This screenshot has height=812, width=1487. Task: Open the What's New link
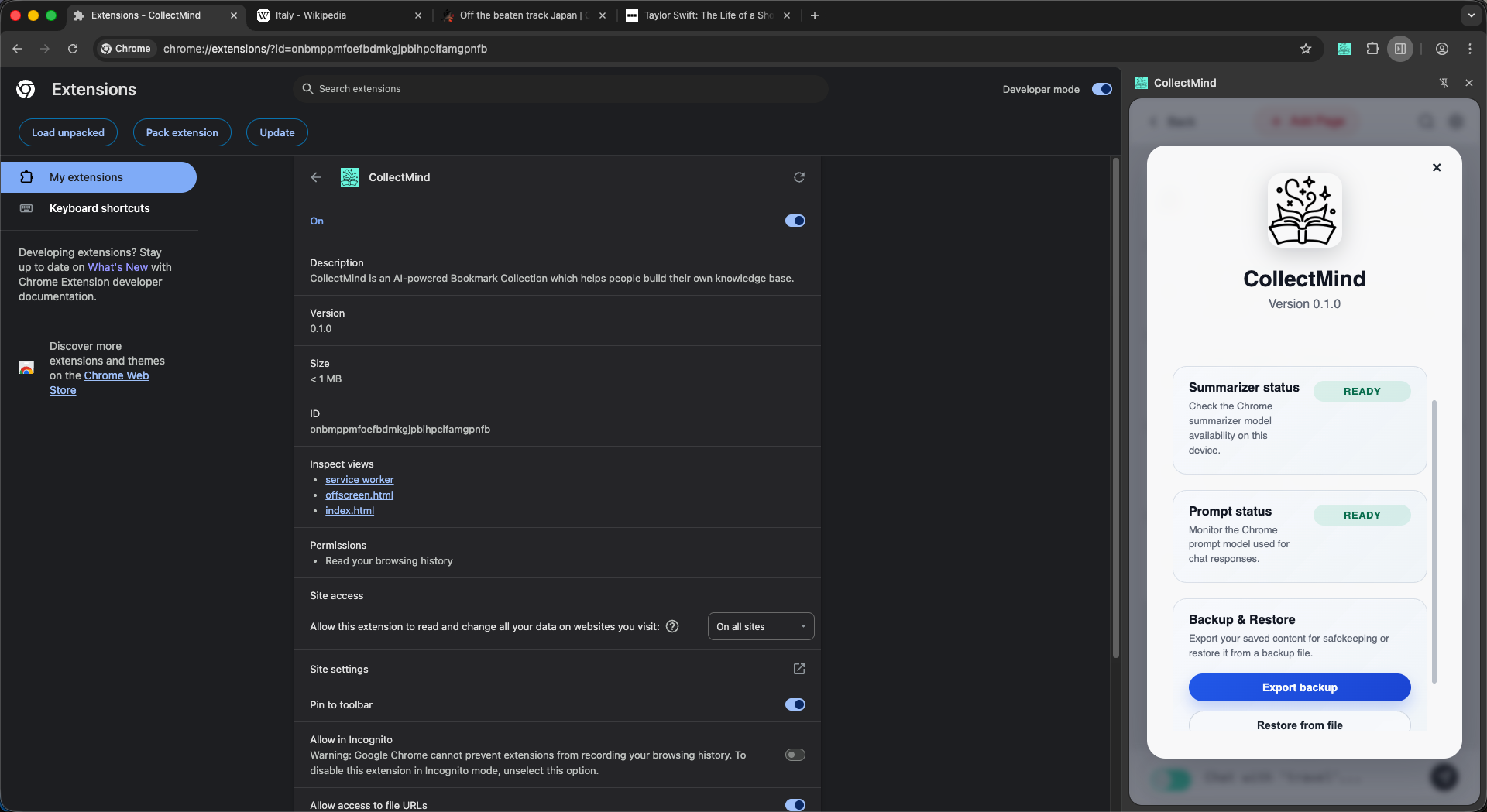click(118, 267)
